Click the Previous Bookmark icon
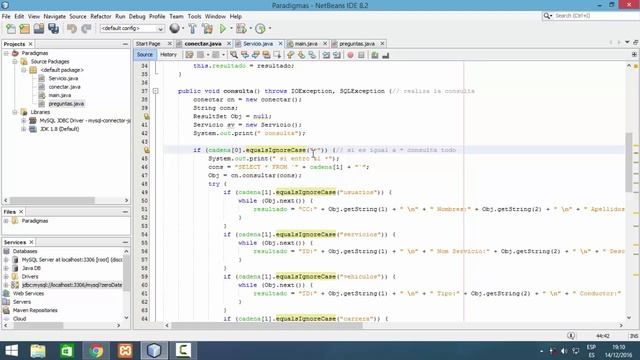640x360 pixels. tap(290, 55)
